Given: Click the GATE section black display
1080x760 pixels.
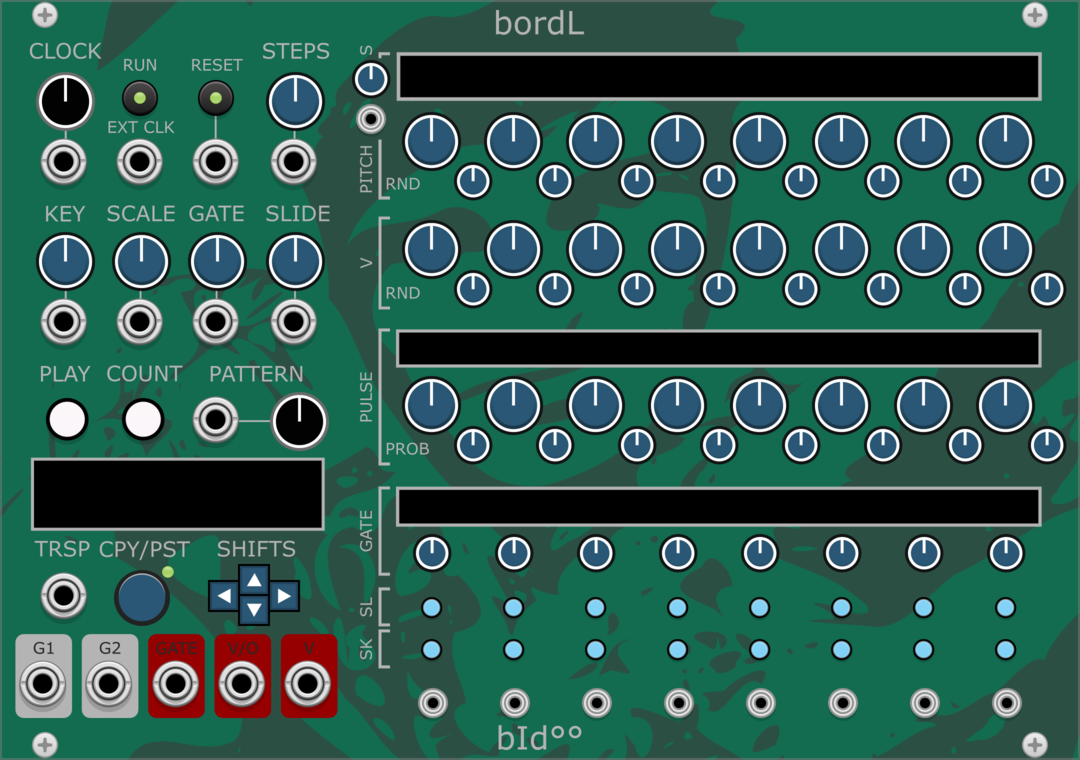Looking at the screenshot, I should [718, 506].
